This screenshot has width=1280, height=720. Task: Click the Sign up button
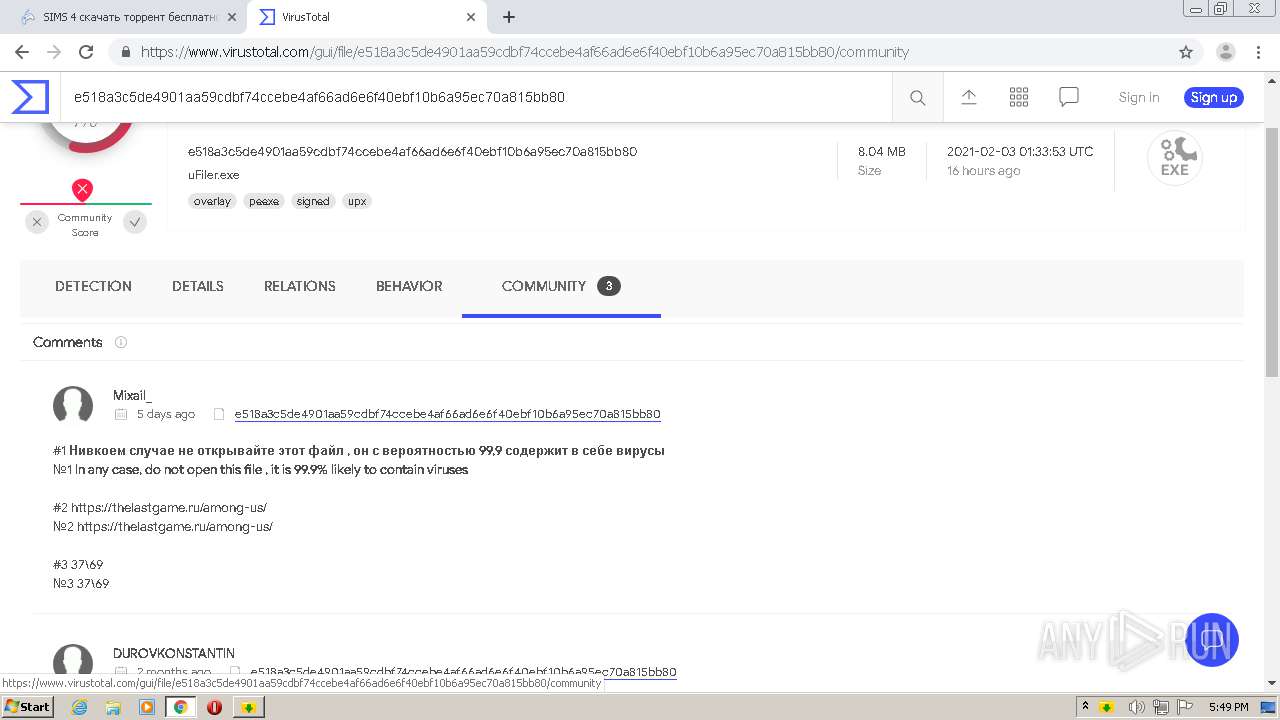pos(1213,97)
